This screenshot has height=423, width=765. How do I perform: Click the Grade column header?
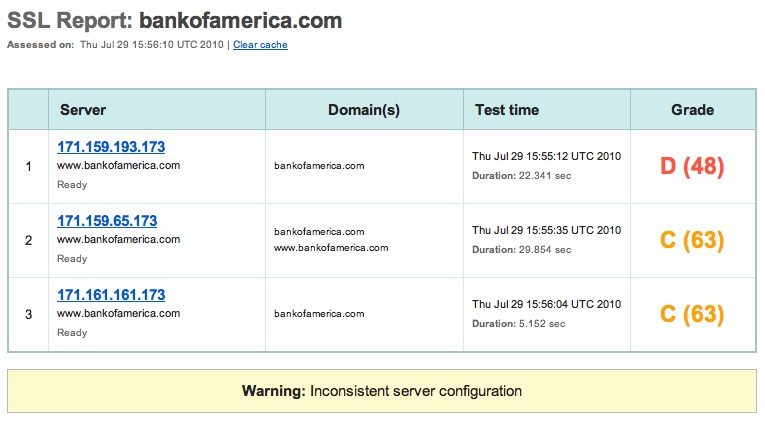(x=692, y=110)
